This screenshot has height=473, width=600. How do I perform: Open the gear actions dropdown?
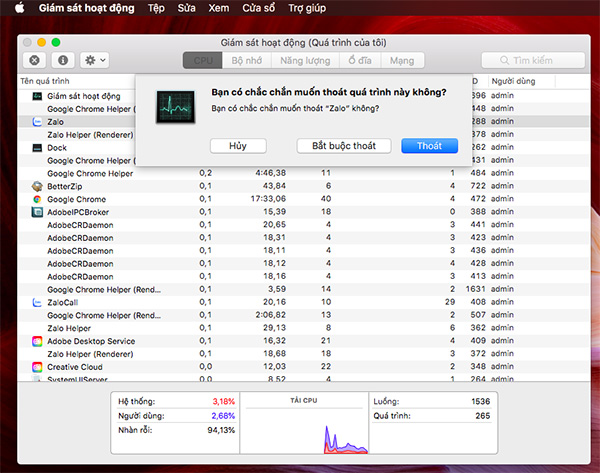[x=95, y=60]
